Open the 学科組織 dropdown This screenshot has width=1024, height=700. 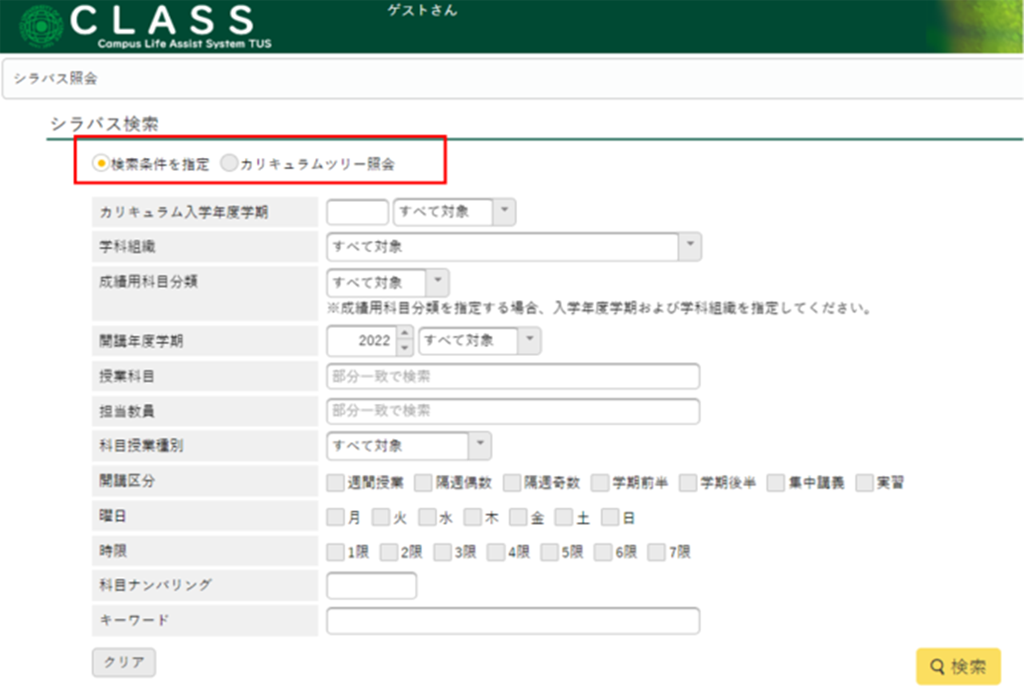coord(514,247)
